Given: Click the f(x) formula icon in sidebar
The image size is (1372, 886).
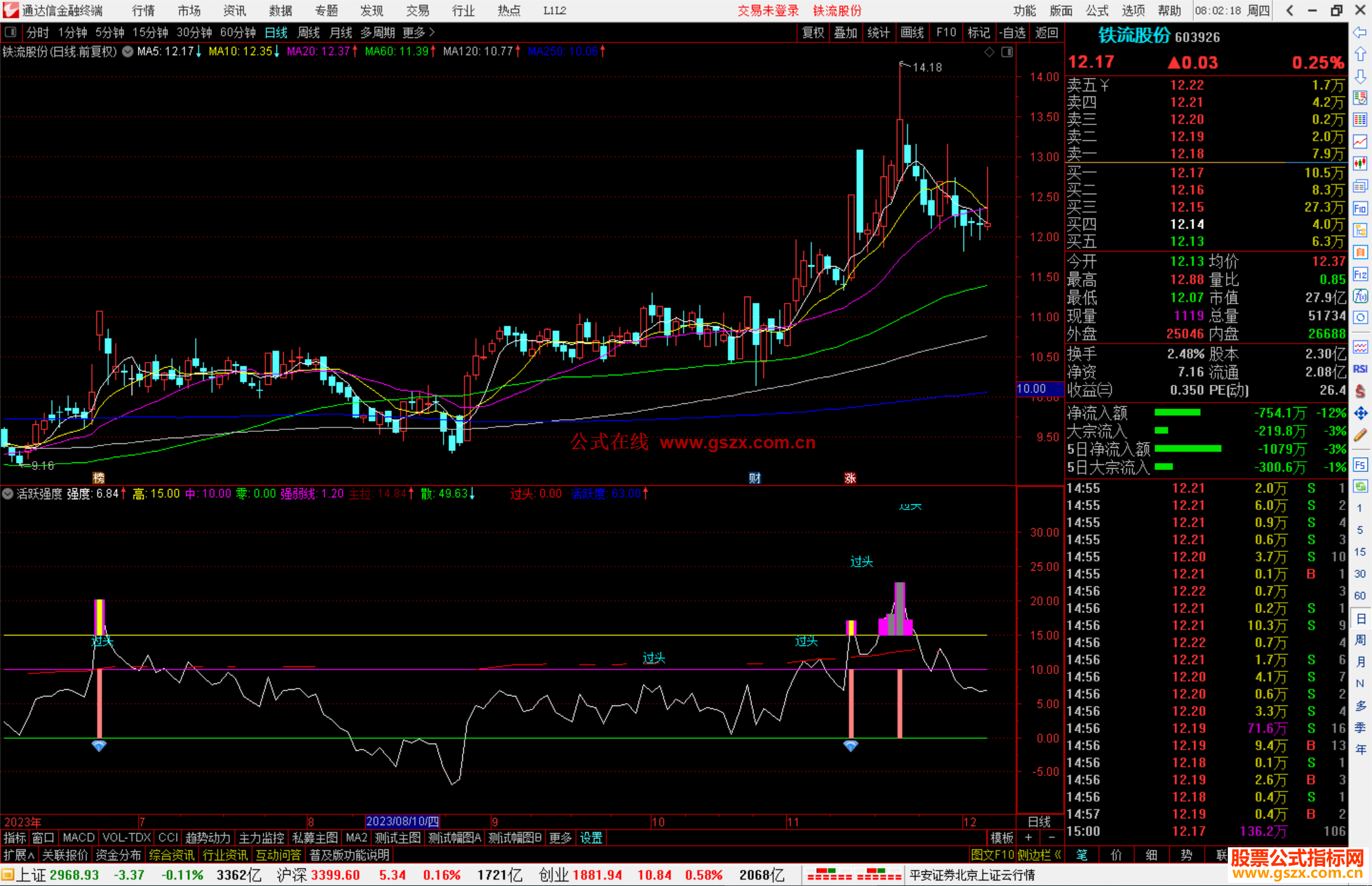Looking at the screenshot, I should 1360,296.
